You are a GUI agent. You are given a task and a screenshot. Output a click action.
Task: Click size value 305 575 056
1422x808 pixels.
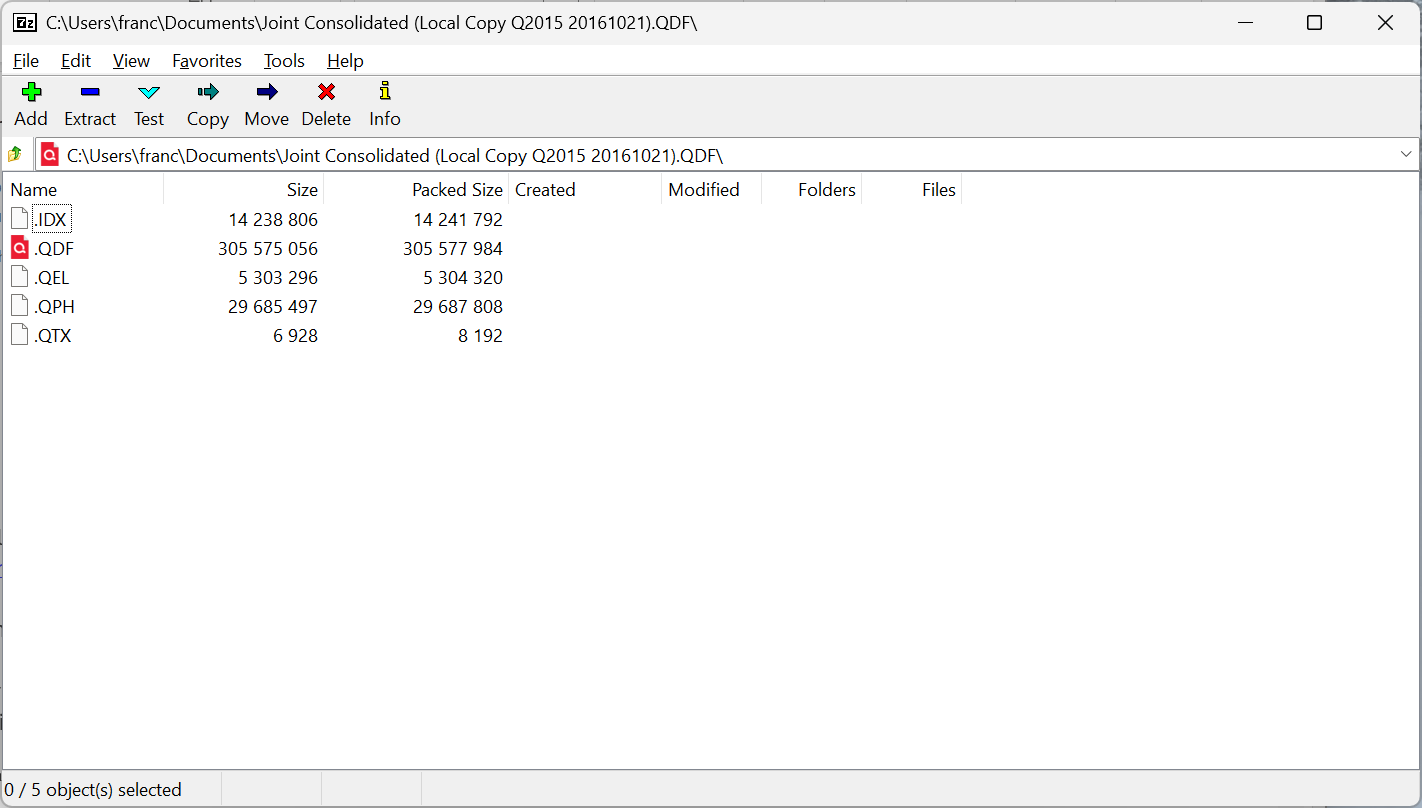(x=268, y=248)
